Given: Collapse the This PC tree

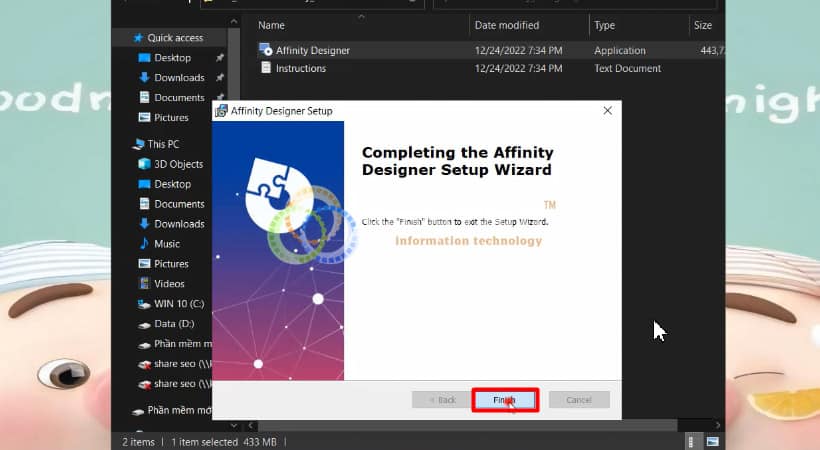Looking at the screenshot, I should point(126,144).
